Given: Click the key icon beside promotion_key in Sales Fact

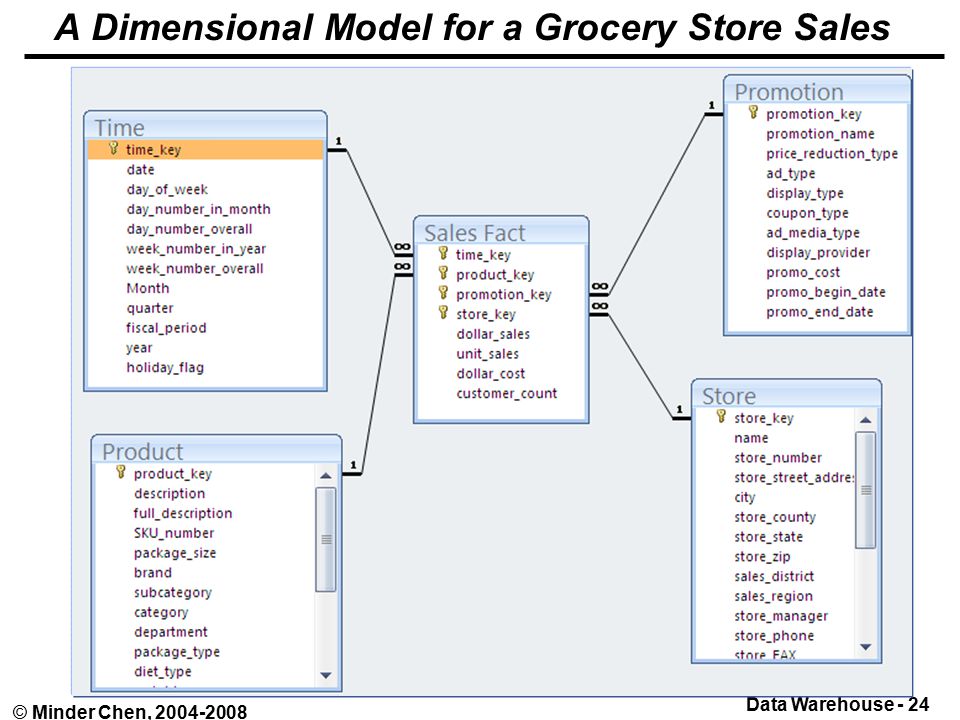Looking at the screenshot, I should click(x=443, y=293).
